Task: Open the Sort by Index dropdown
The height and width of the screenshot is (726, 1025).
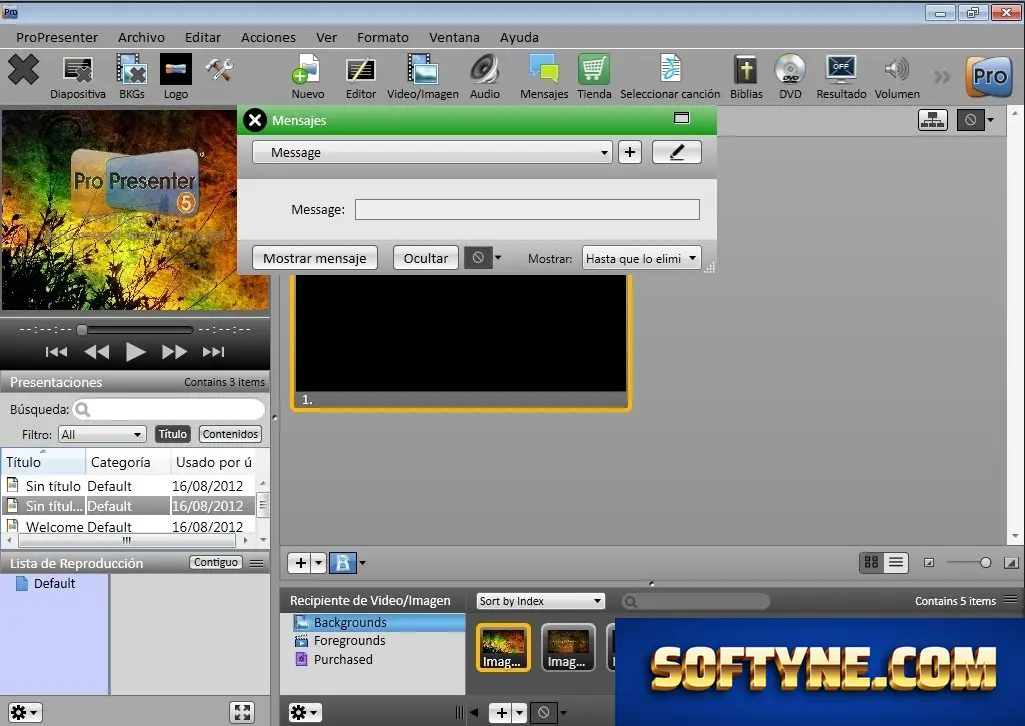Action: (x=541, y=601)
